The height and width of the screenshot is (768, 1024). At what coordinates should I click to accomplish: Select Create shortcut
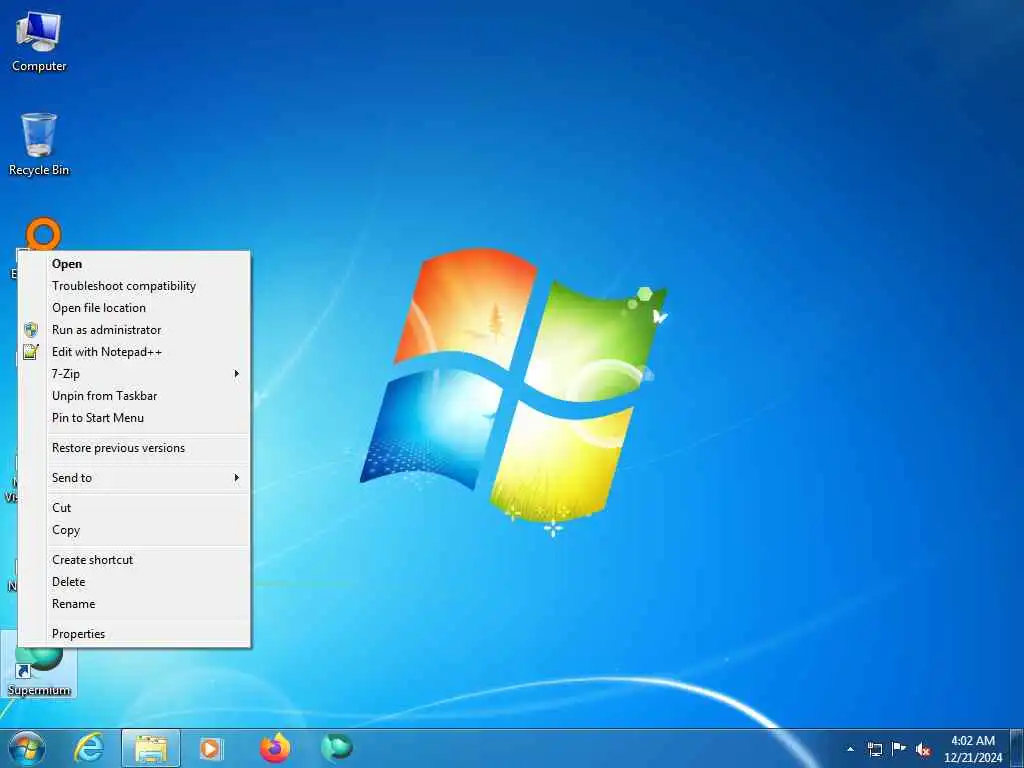coord(135,560)
